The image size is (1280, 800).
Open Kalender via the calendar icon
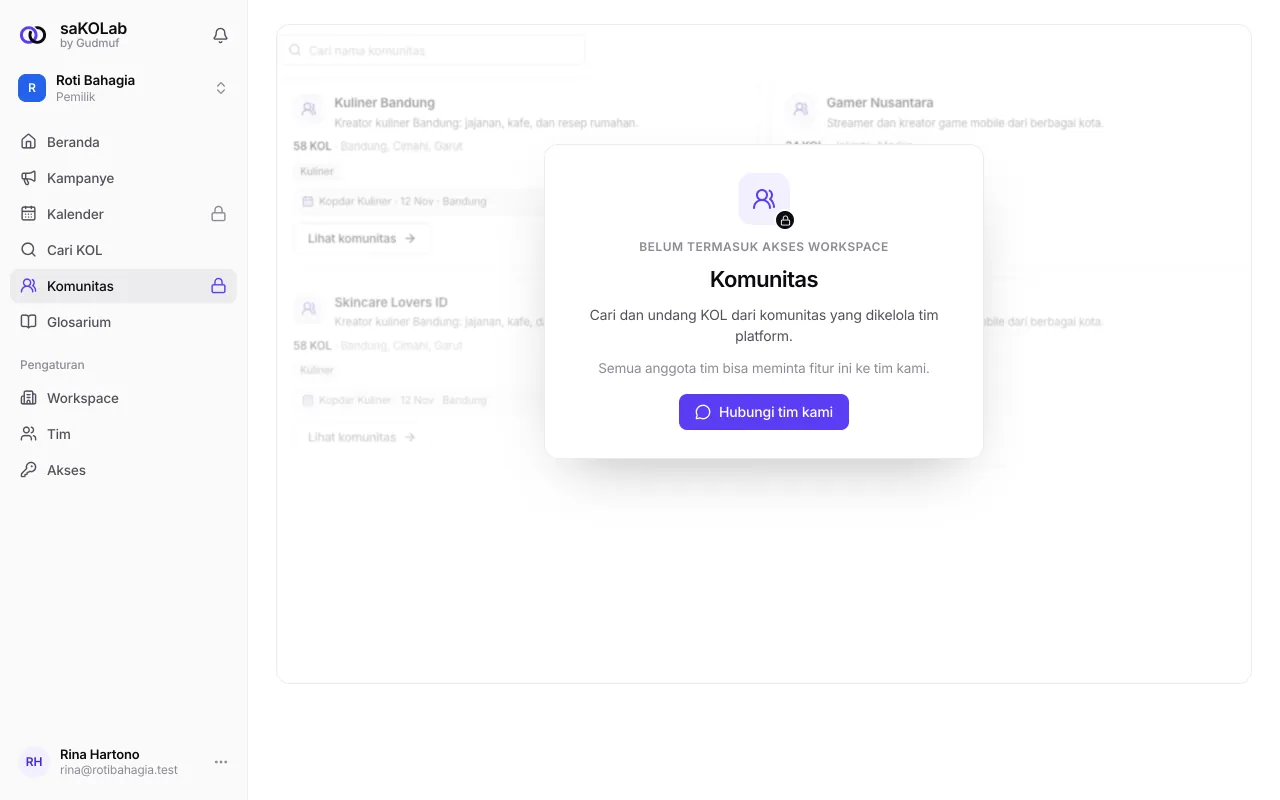29,214
